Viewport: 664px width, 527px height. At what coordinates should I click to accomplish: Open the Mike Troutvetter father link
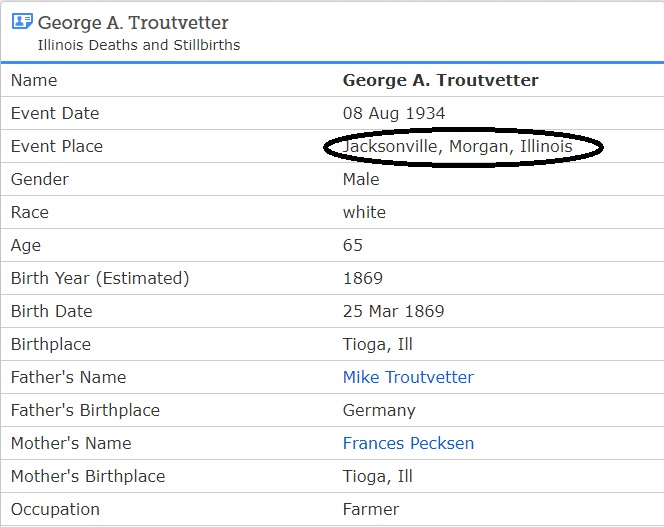(x=408, y=377)
